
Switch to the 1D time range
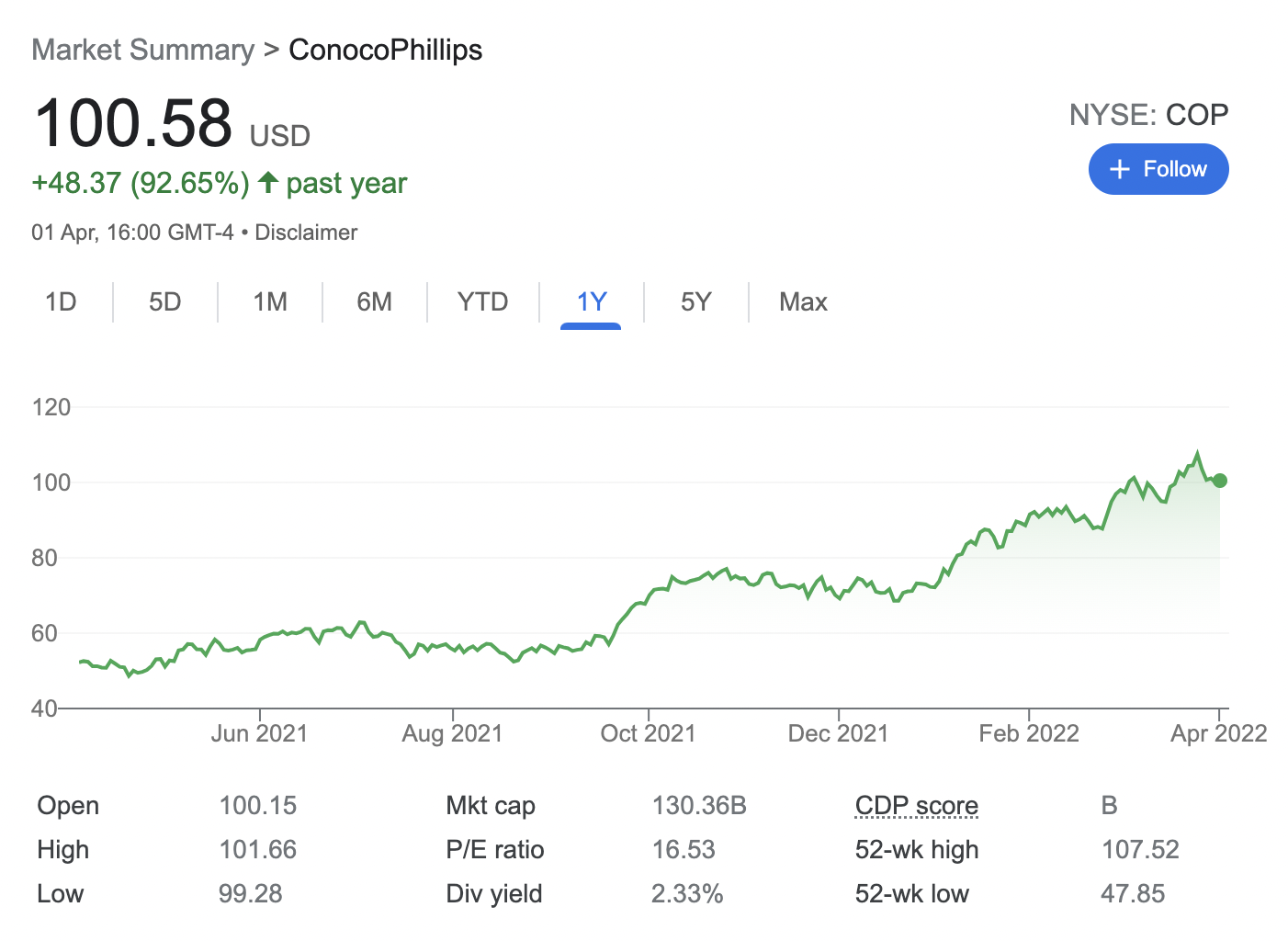tap(61, 302)
